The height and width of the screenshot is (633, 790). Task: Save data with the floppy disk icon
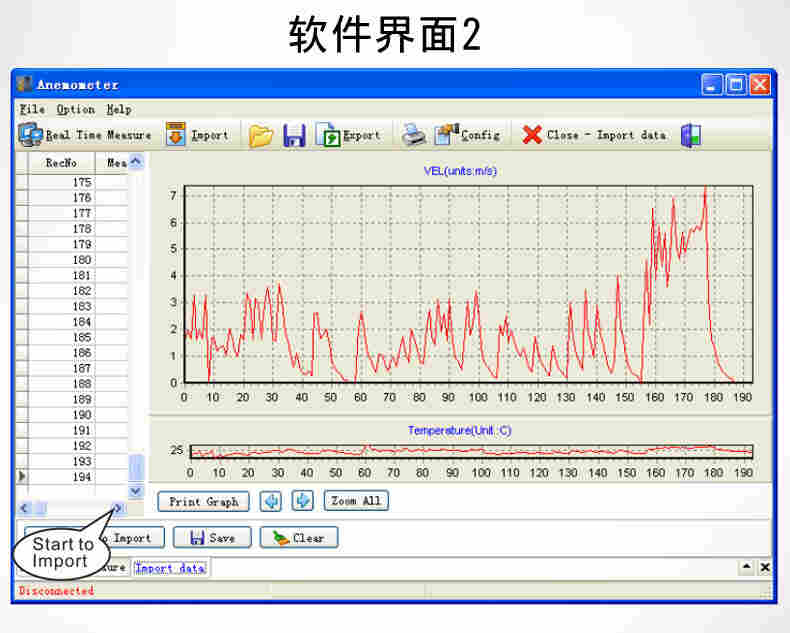pyautogui.click(x=294, y=136)
